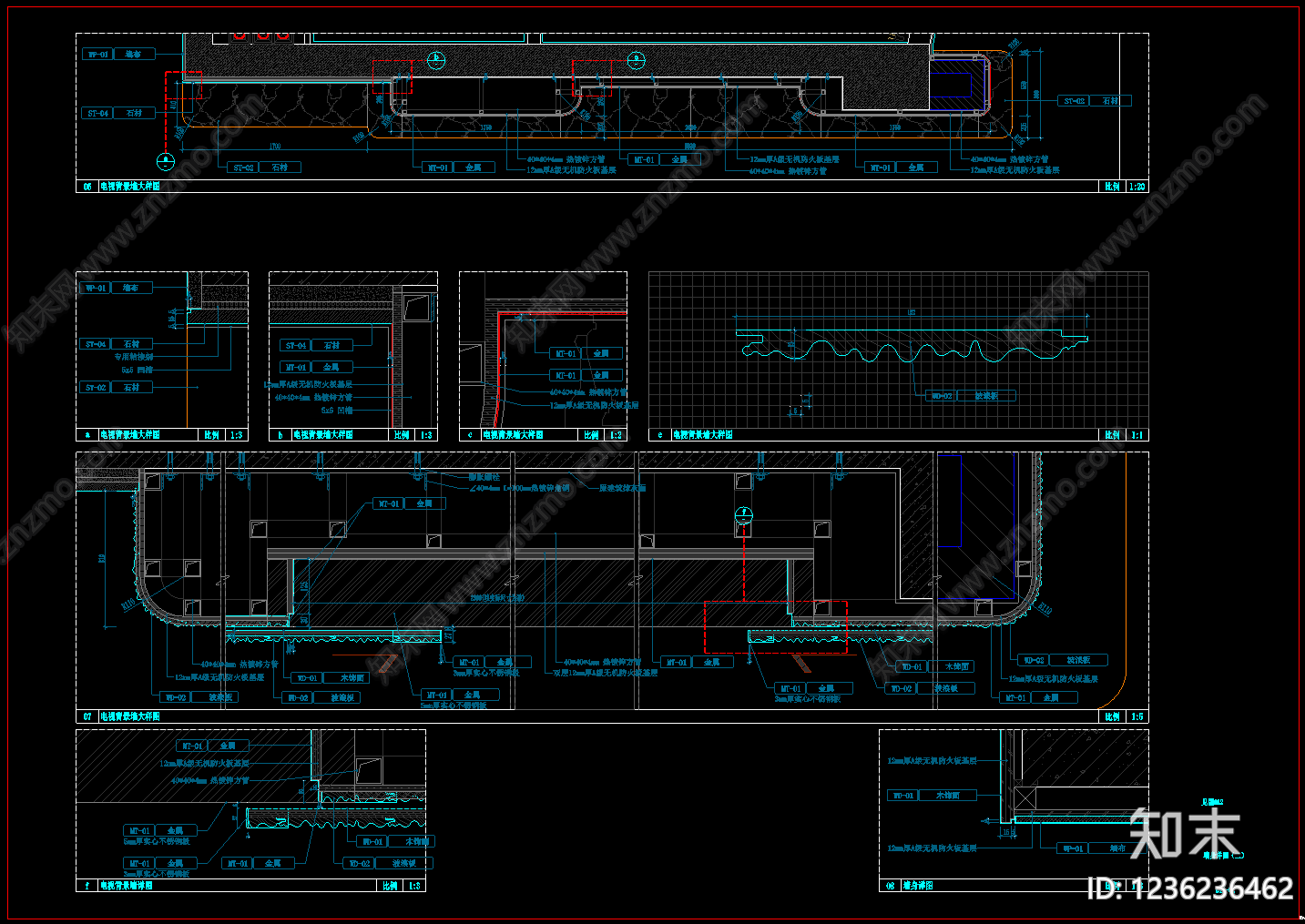
Task: Click the MT-01 tag in detail b
Action: pyautogui.click(x=296, y=368)
